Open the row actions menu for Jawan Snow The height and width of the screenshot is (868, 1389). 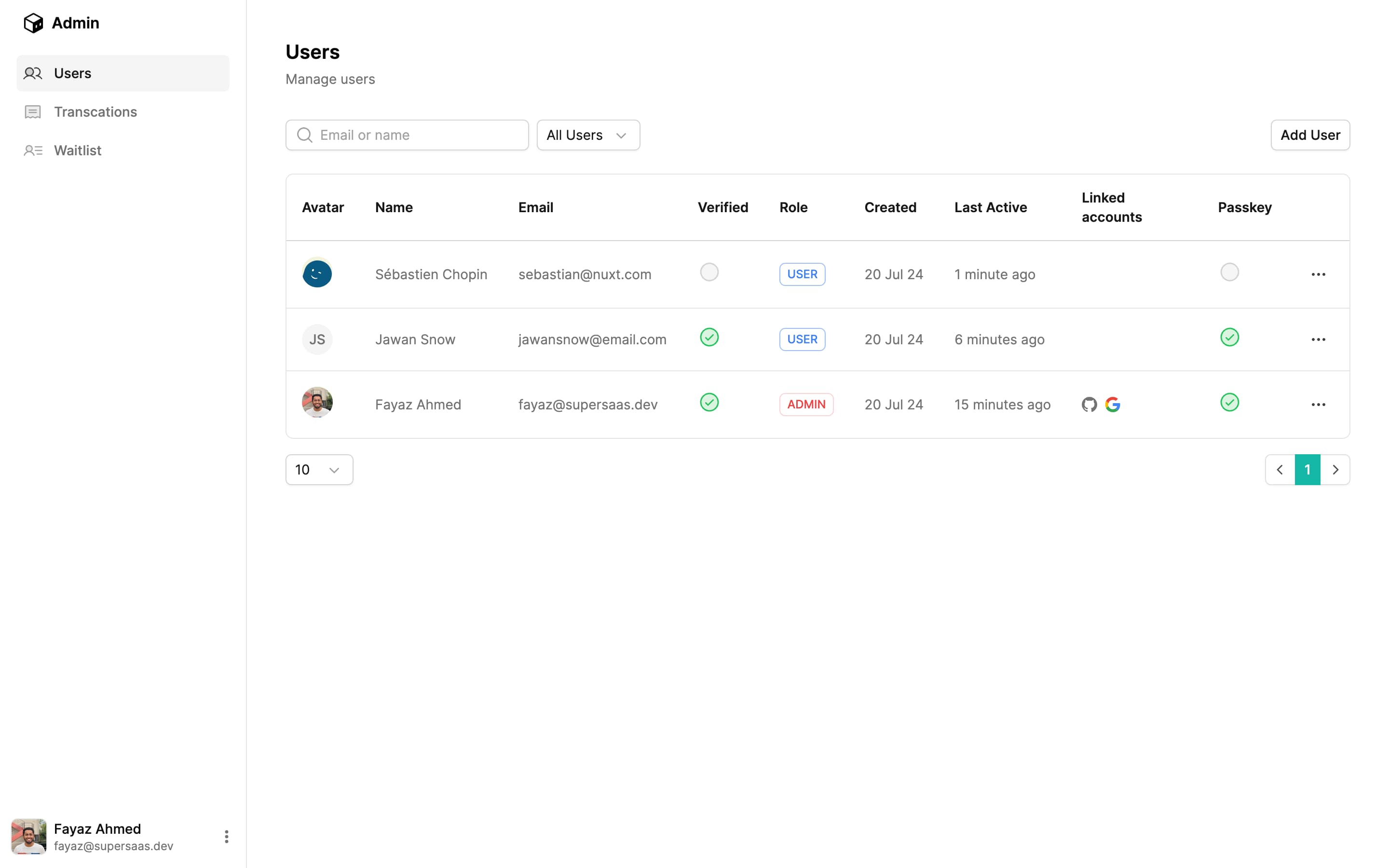[1318, 339]
